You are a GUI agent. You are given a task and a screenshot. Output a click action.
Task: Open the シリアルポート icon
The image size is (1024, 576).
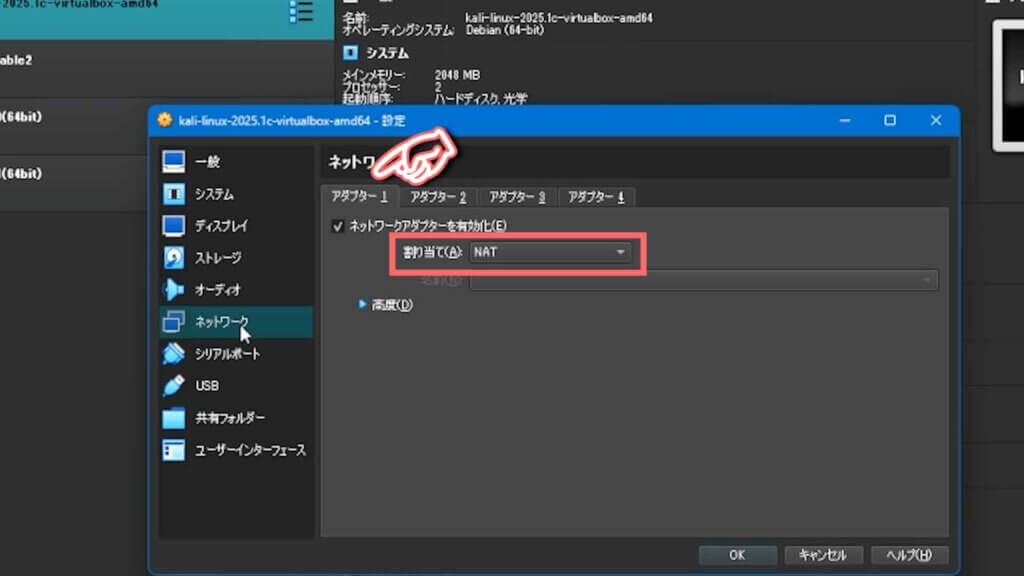(x=173, y=353)
